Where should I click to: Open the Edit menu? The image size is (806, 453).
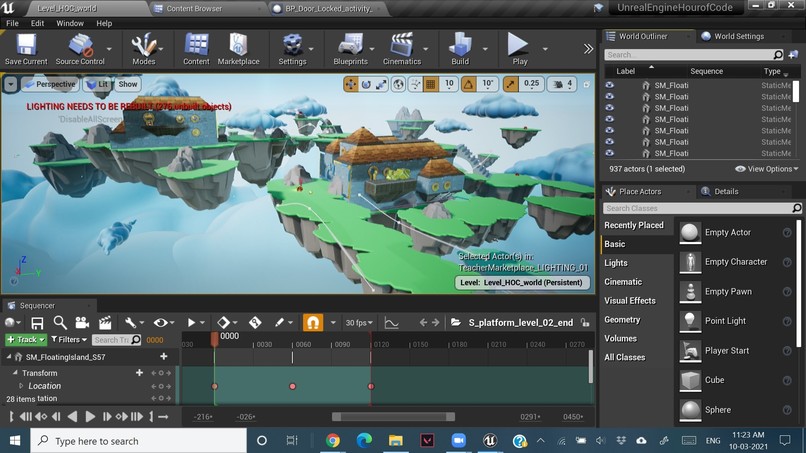[x=37, y=23]
